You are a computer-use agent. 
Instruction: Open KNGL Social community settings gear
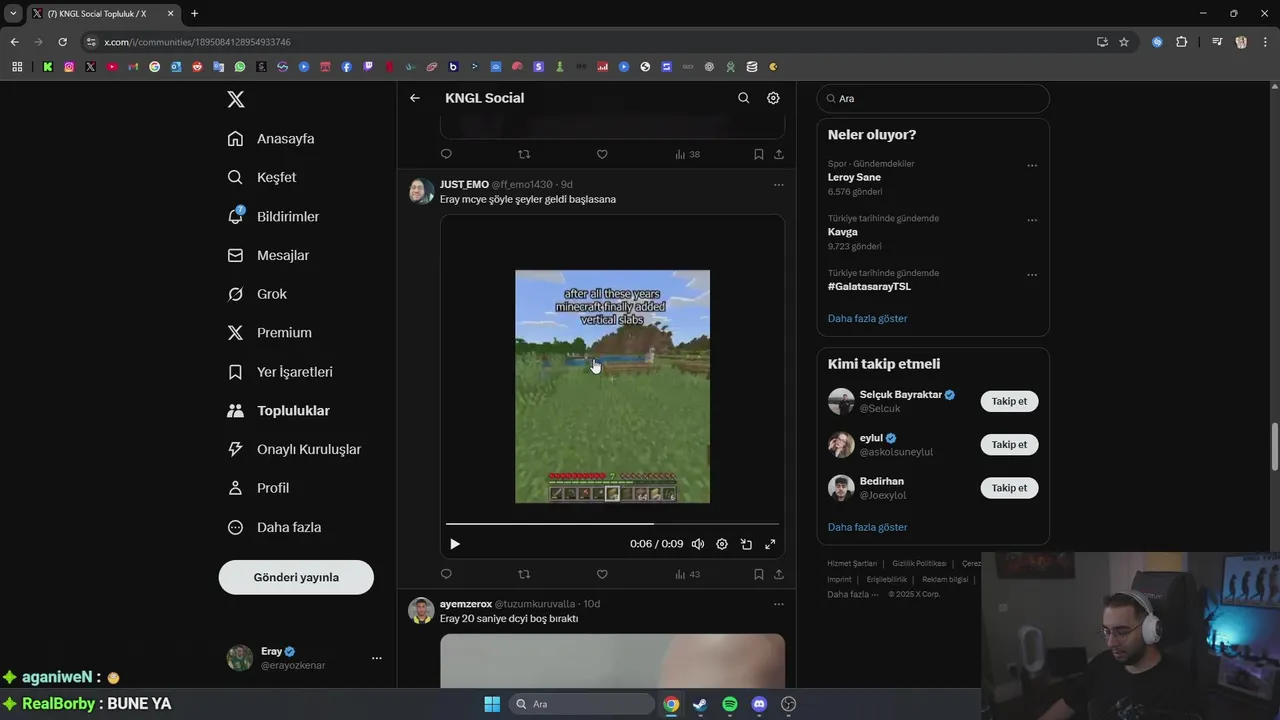click(773, 98)
